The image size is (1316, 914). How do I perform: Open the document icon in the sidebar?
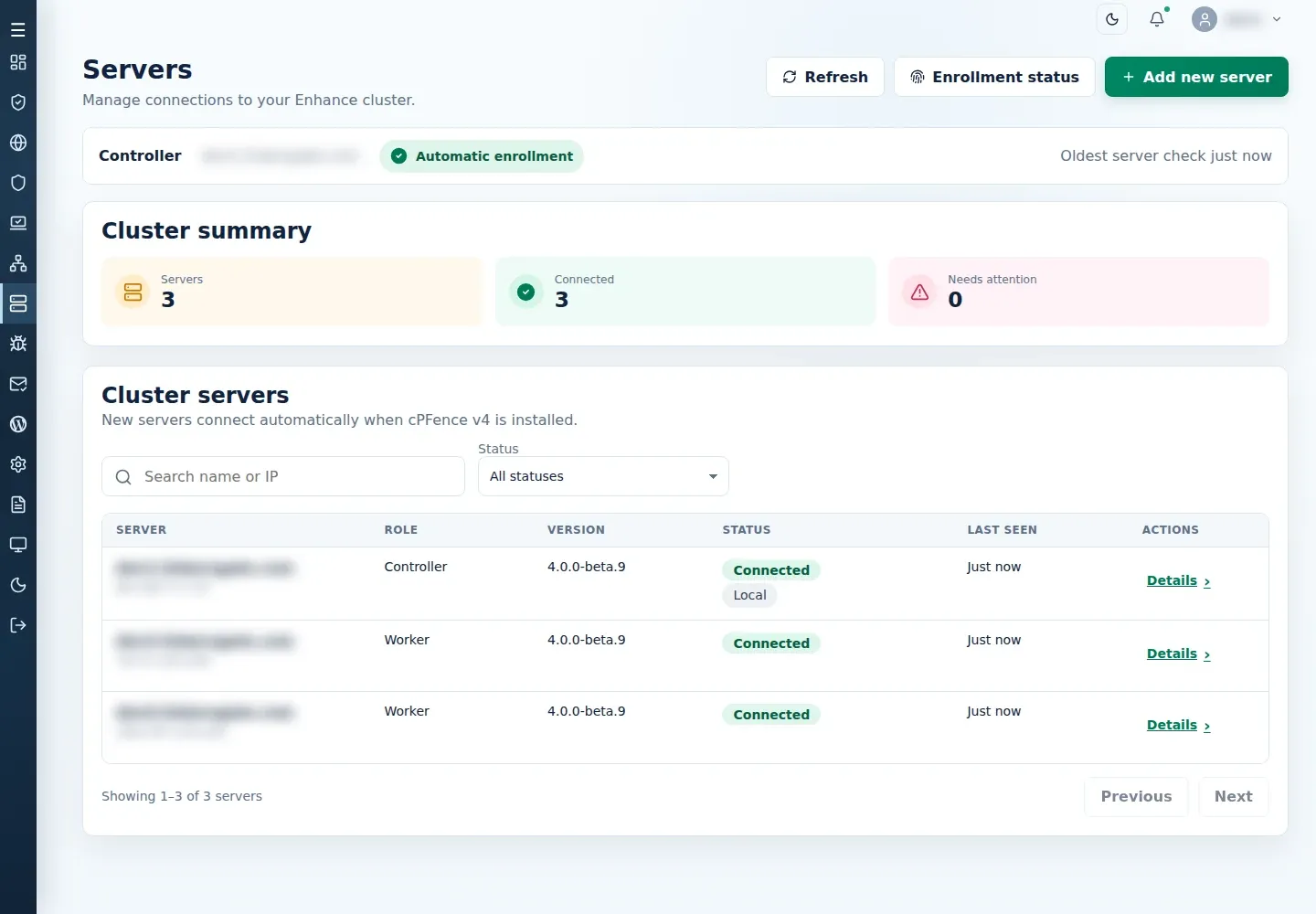(x=18, y=505)
